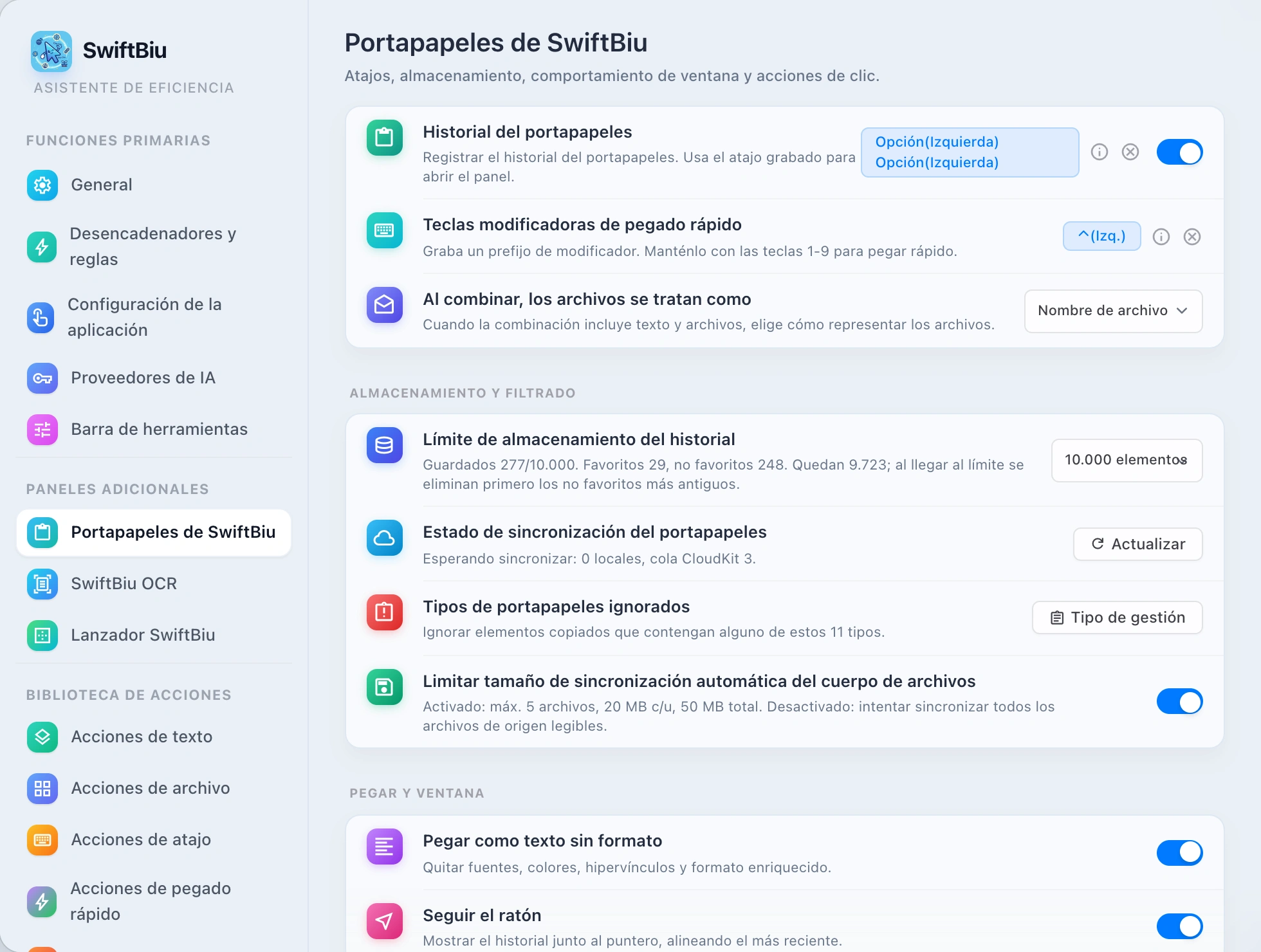The height and width of the screenshot is (952, 1261).
Task: Open the SwiftBiu OCR panel
Action: coord(153,584)
